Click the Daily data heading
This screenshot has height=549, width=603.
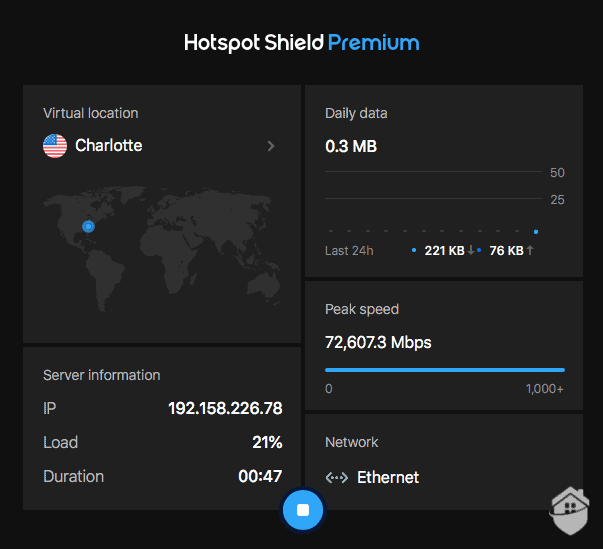(x=356, y=113)
